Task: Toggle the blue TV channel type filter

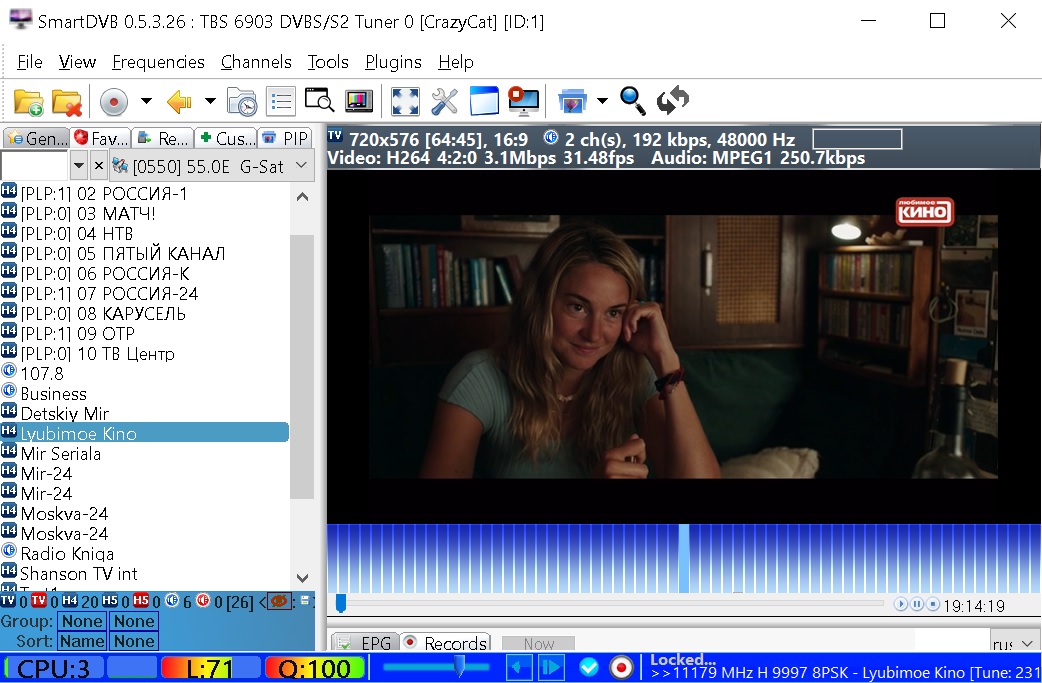Action: [8, 601]
